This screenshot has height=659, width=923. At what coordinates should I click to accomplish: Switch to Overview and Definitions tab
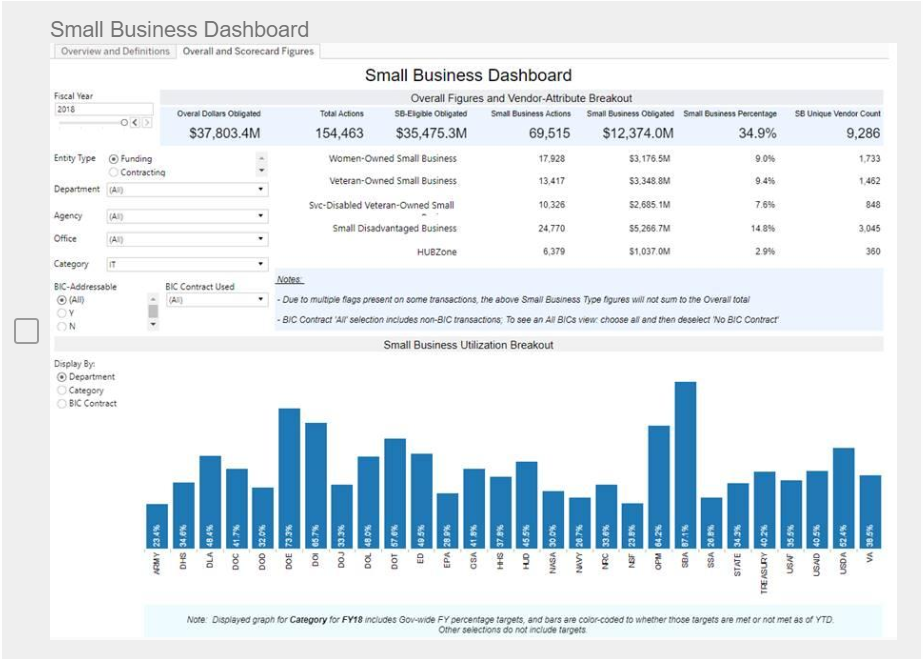coord(115,51)
